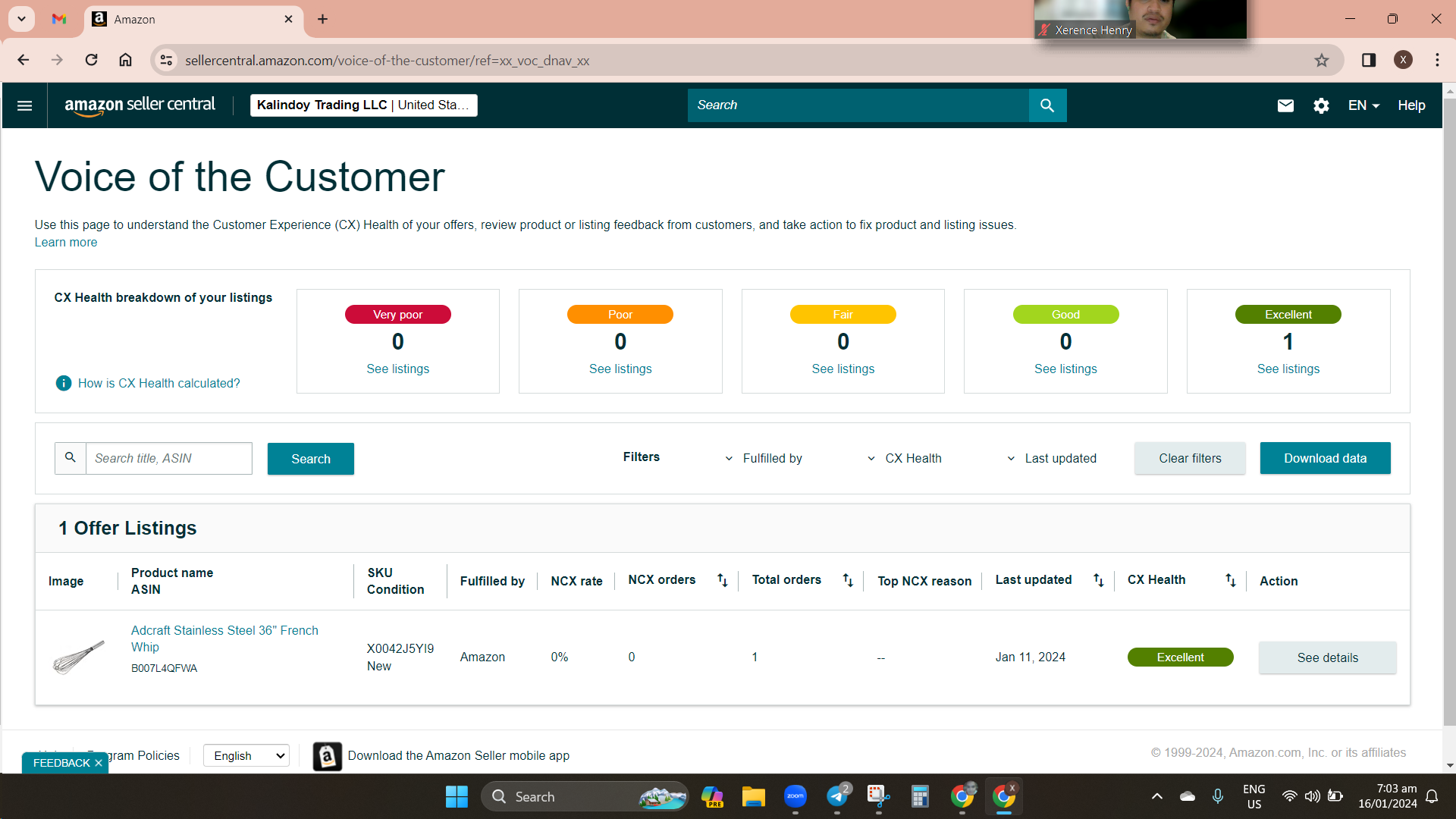Click See details for Adcraft whip
Image resolution: width=1456 pixels, height=819 pixels.
pyautogui.click(x=1327, y=657)
